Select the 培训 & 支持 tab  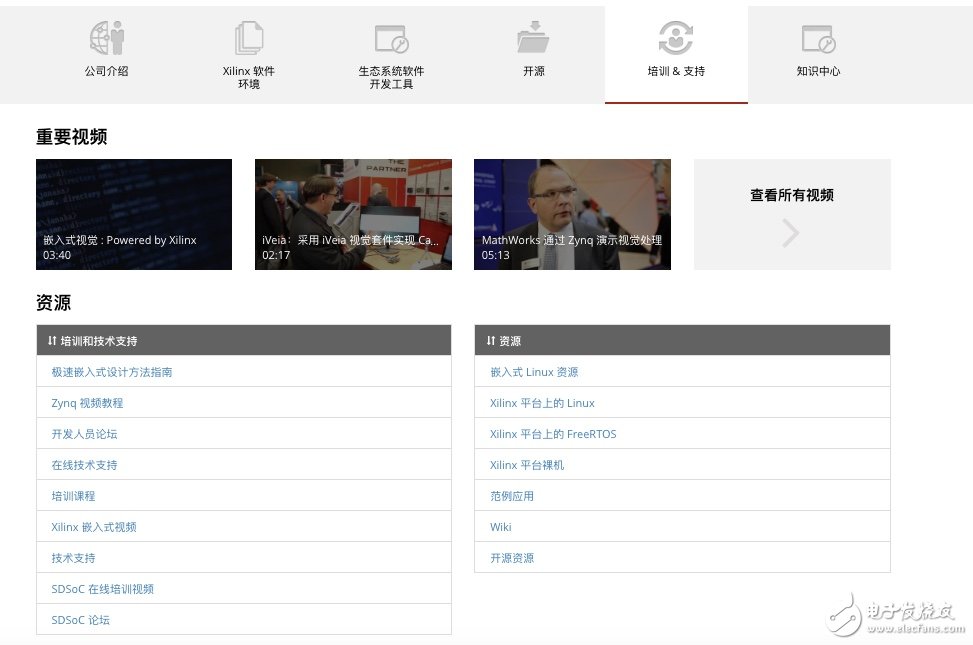tap(676, 55)
